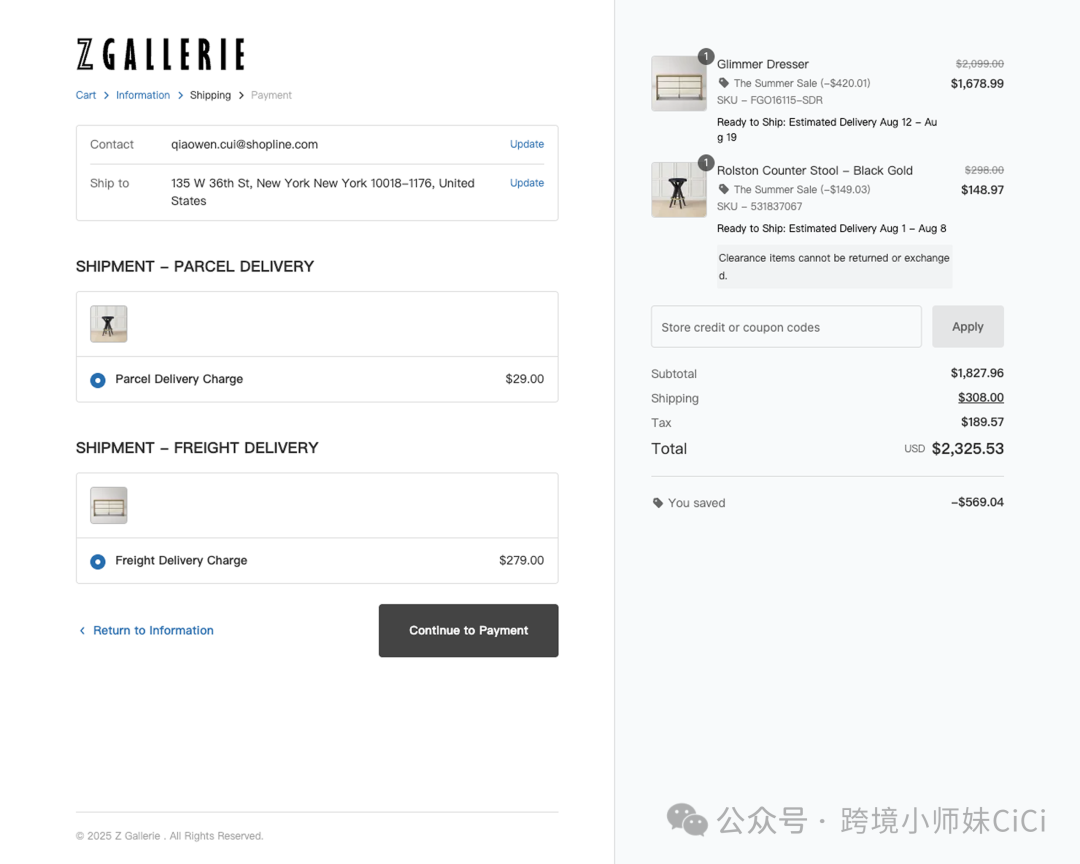Click the Summer Sale tag icon on Glimmer Dresser
The width and height of the screenshot is (1080, 864).
(722, 82)
